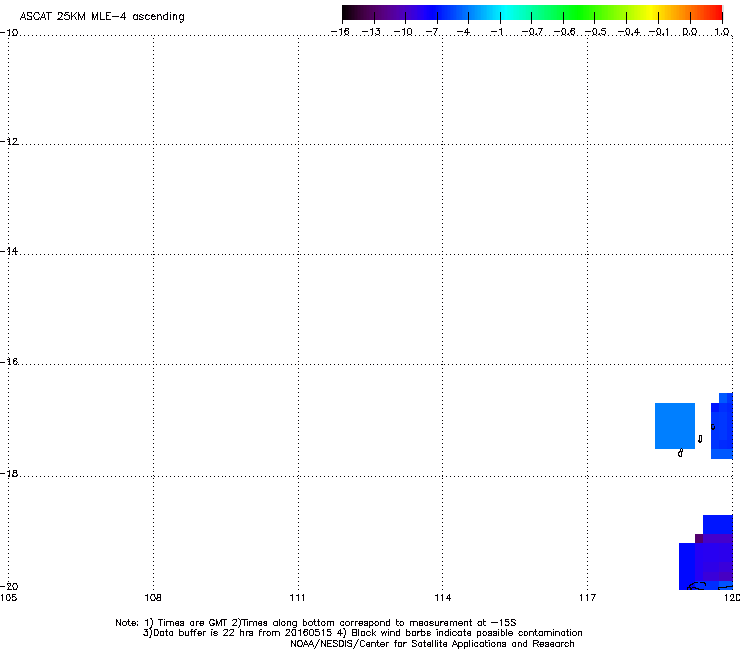Click the -18 latitude axis label

9,473
